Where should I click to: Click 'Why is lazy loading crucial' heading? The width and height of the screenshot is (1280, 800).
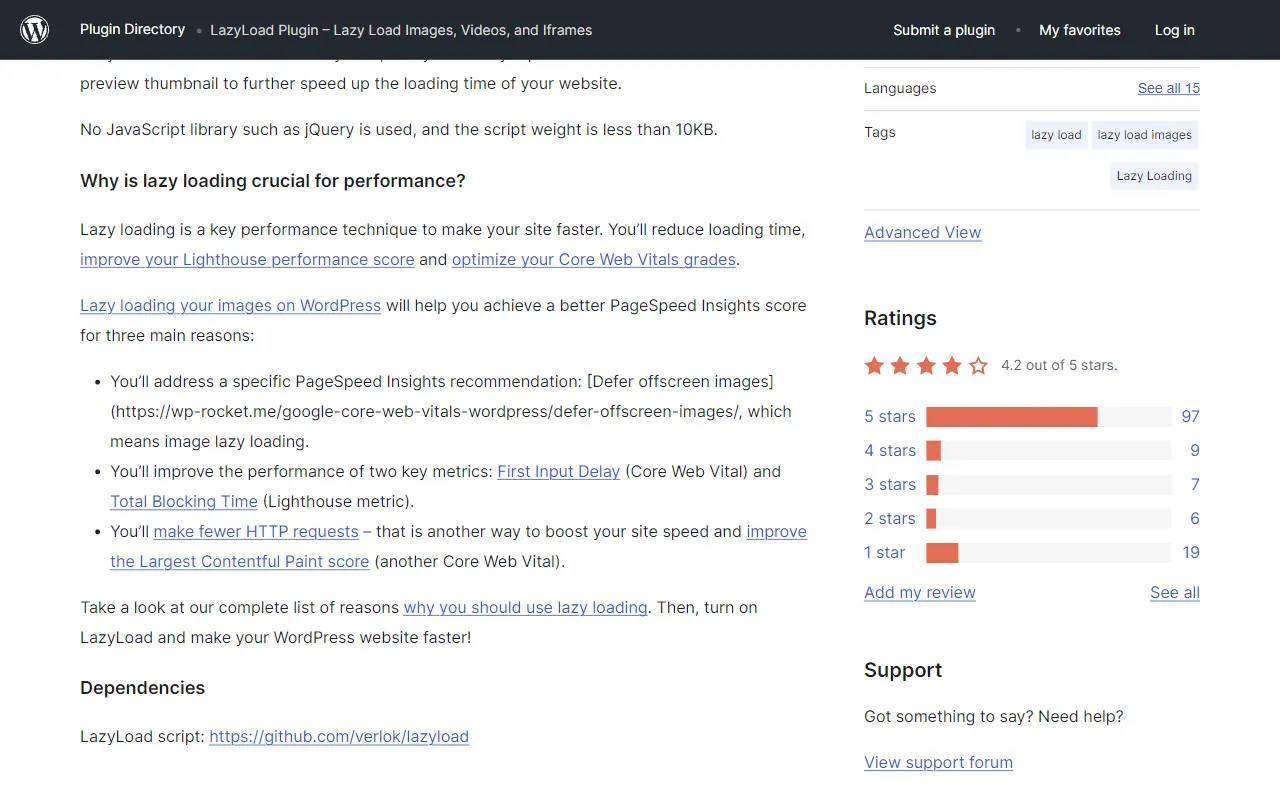(x=273, y=181)
